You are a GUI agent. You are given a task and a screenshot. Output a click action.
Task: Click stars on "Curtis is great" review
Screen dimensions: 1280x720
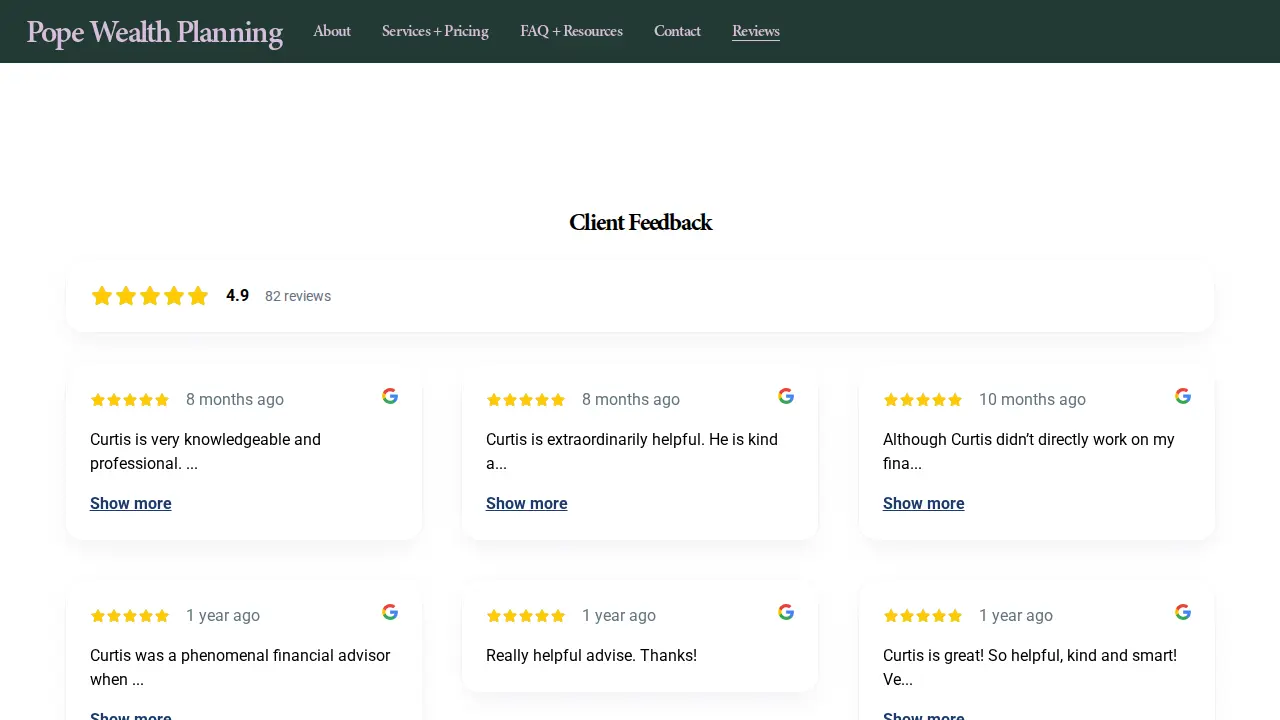tap(923, 616)
